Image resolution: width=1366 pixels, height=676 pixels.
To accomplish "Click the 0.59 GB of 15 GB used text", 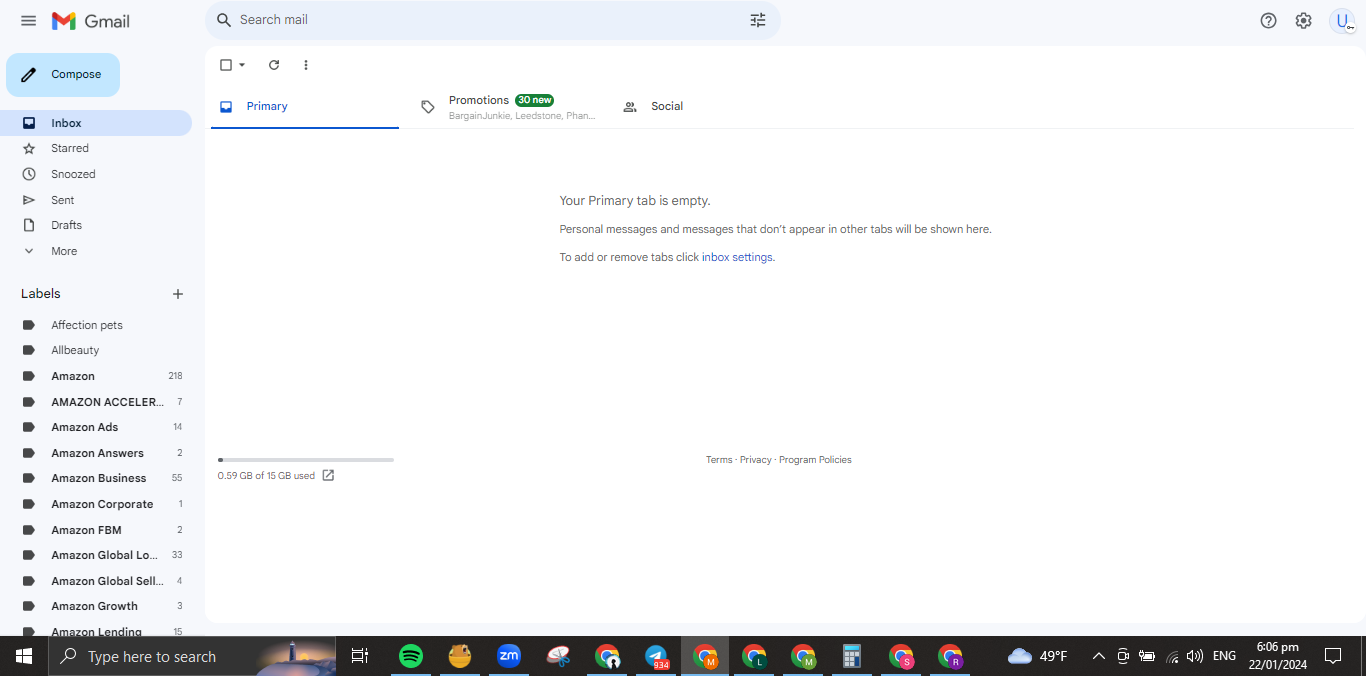I will (x=266, y=476).
